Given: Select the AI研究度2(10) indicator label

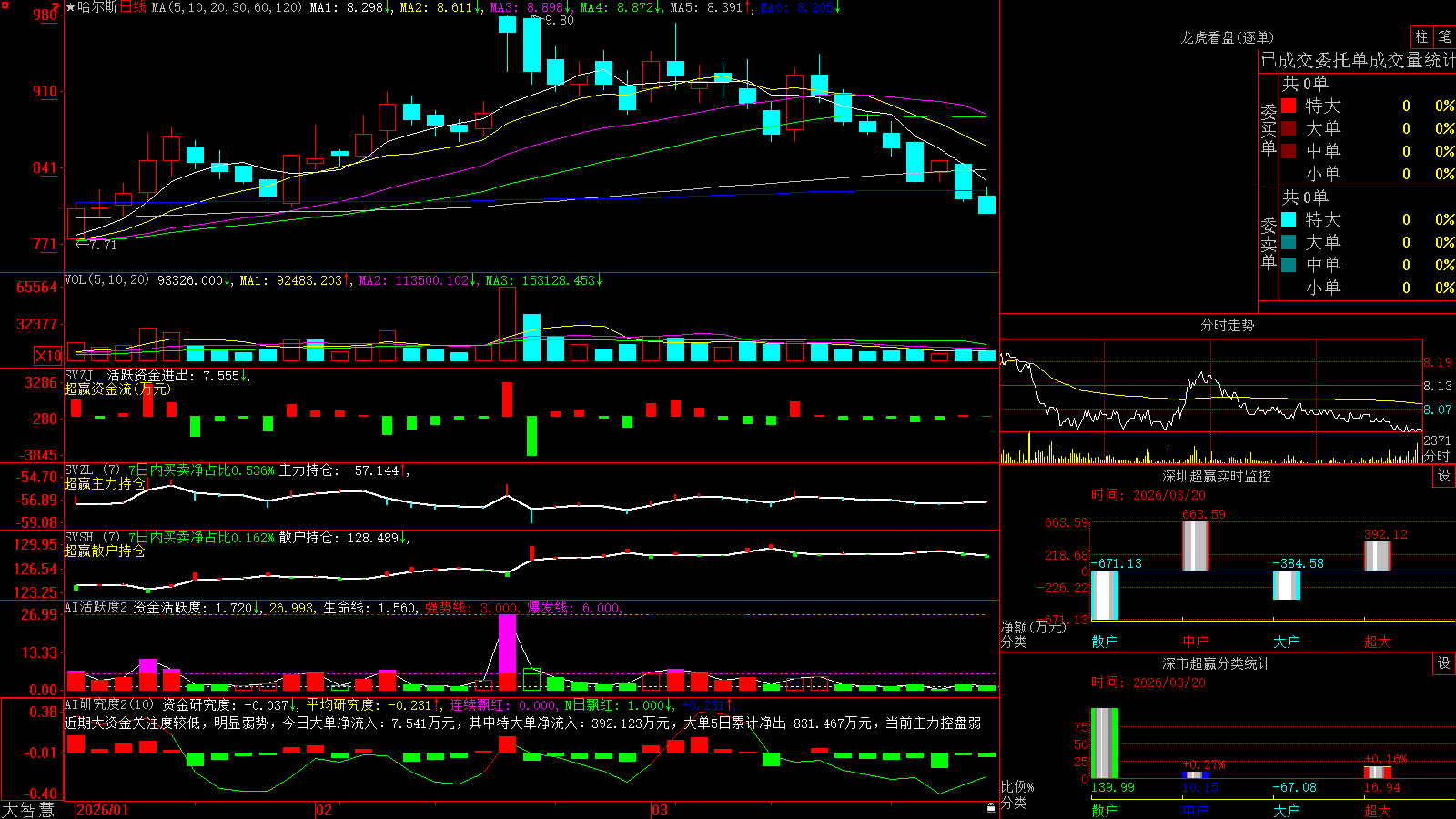Looking at the screenshot, I should click(109, 704).
